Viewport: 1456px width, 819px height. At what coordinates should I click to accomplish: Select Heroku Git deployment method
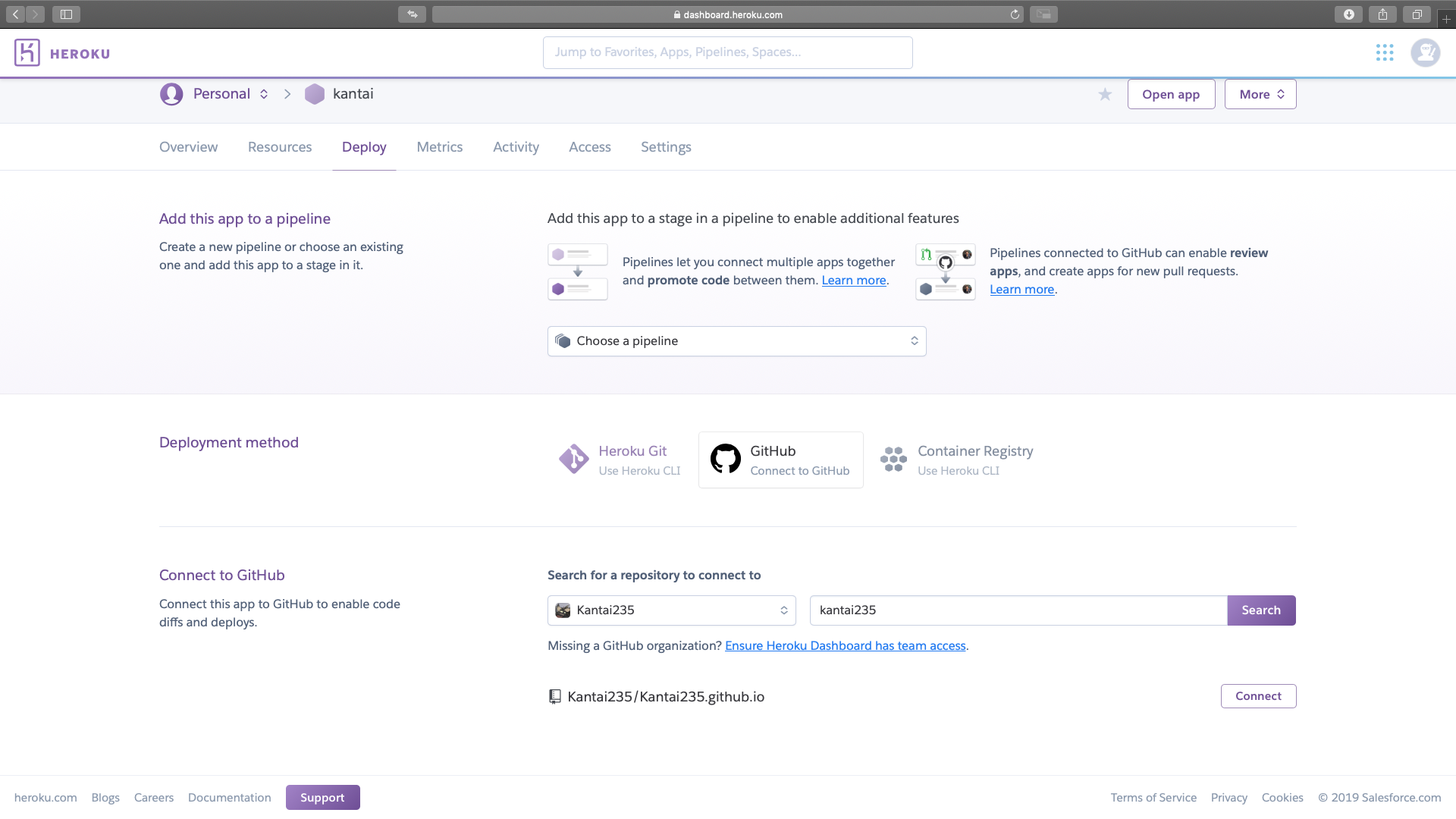coord(620,460)
